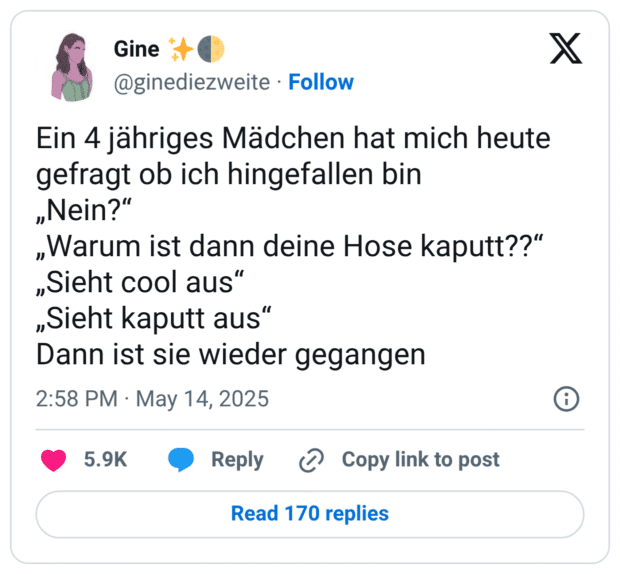Viewport: 620px width, 574px height.
Task: Click the sparkles emoji next to Gine
Action: 181,48
